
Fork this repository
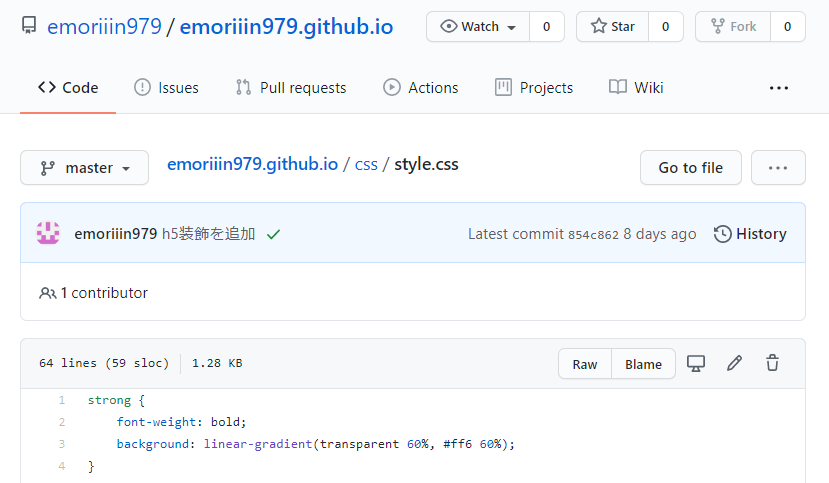click(733, 26)
